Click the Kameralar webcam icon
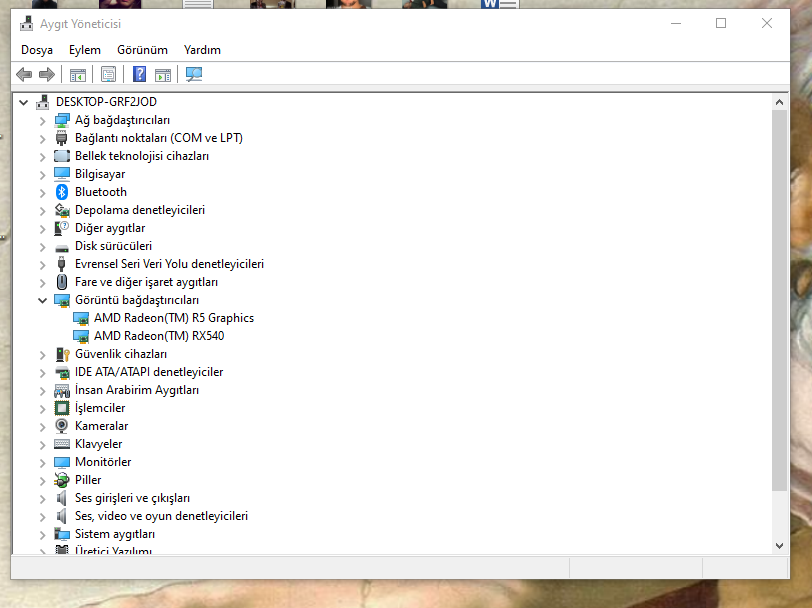 (62, 426)
